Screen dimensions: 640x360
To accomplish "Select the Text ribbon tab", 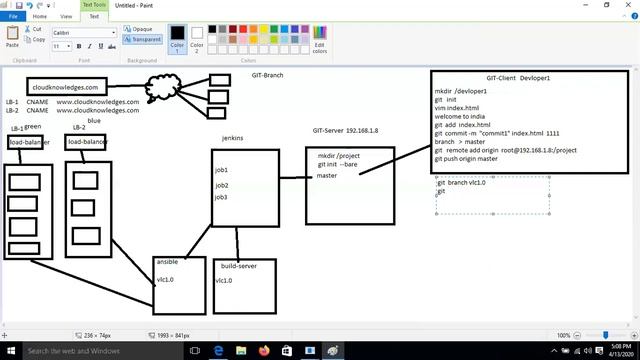I will click(x=94, y=16).
